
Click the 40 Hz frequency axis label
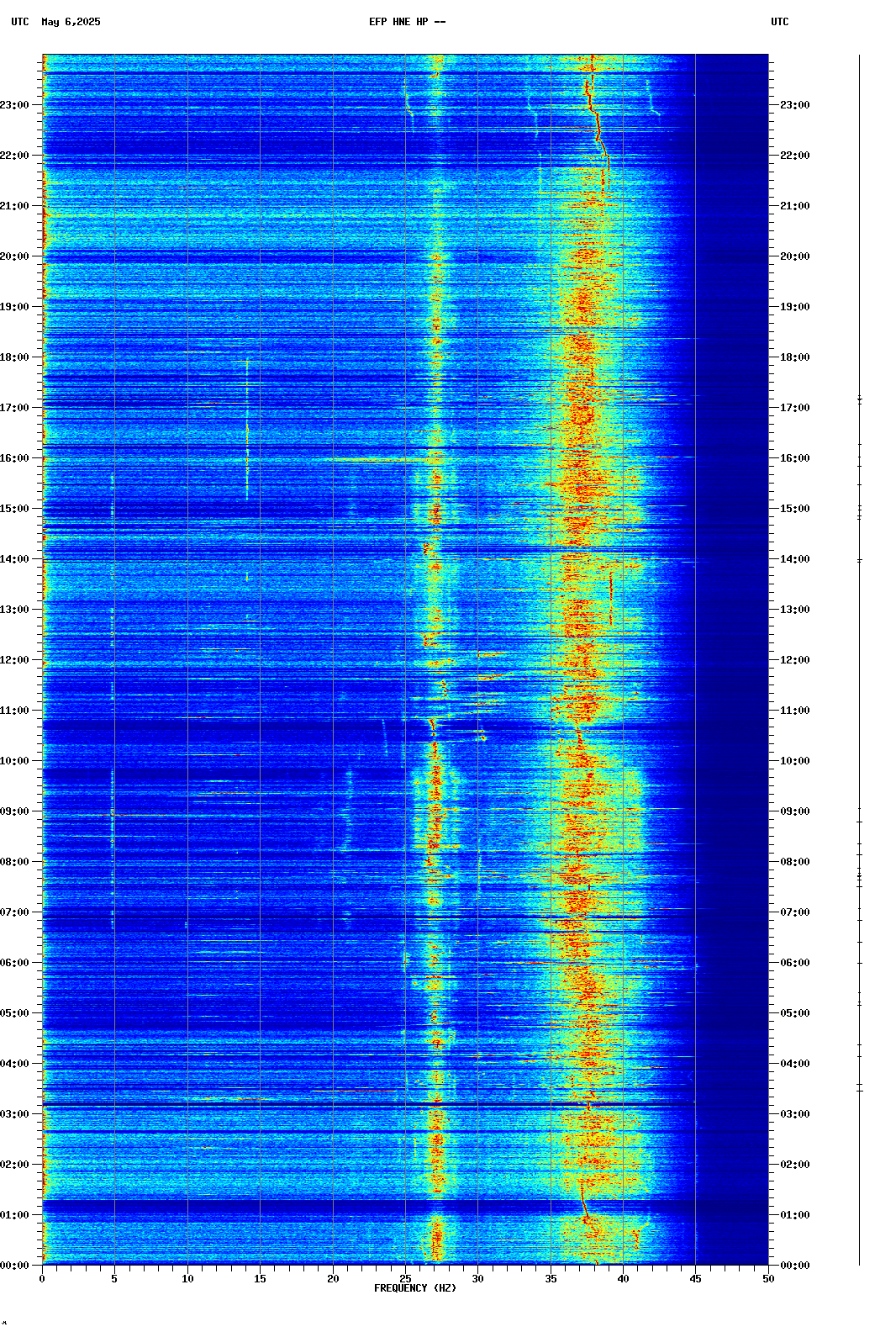click(x=623, y=1279)
